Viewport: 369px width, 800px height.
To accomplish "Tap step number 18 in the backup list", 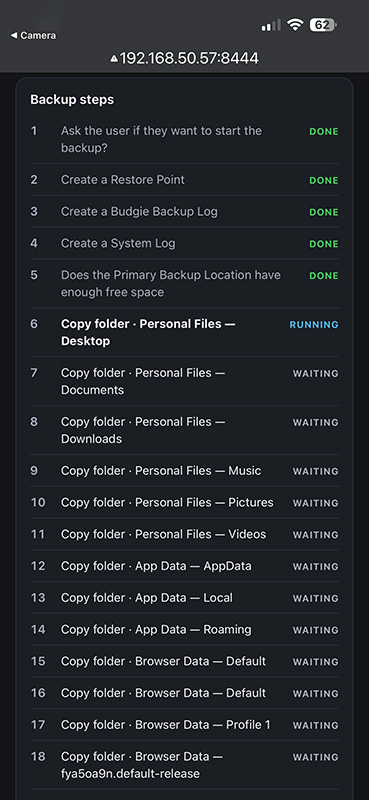I will click(x=38, y=756).
